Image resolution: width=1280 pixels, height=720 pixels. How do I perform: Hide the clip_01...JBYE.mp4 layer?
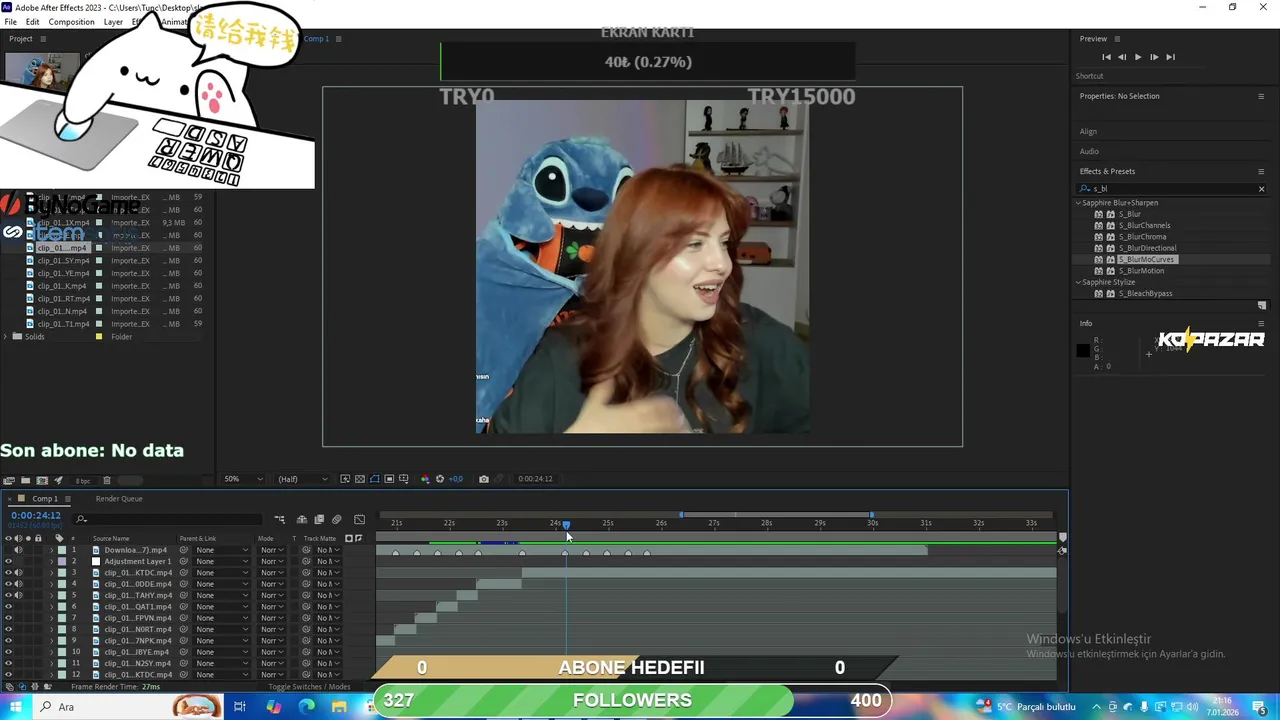(x=9, y=652)
